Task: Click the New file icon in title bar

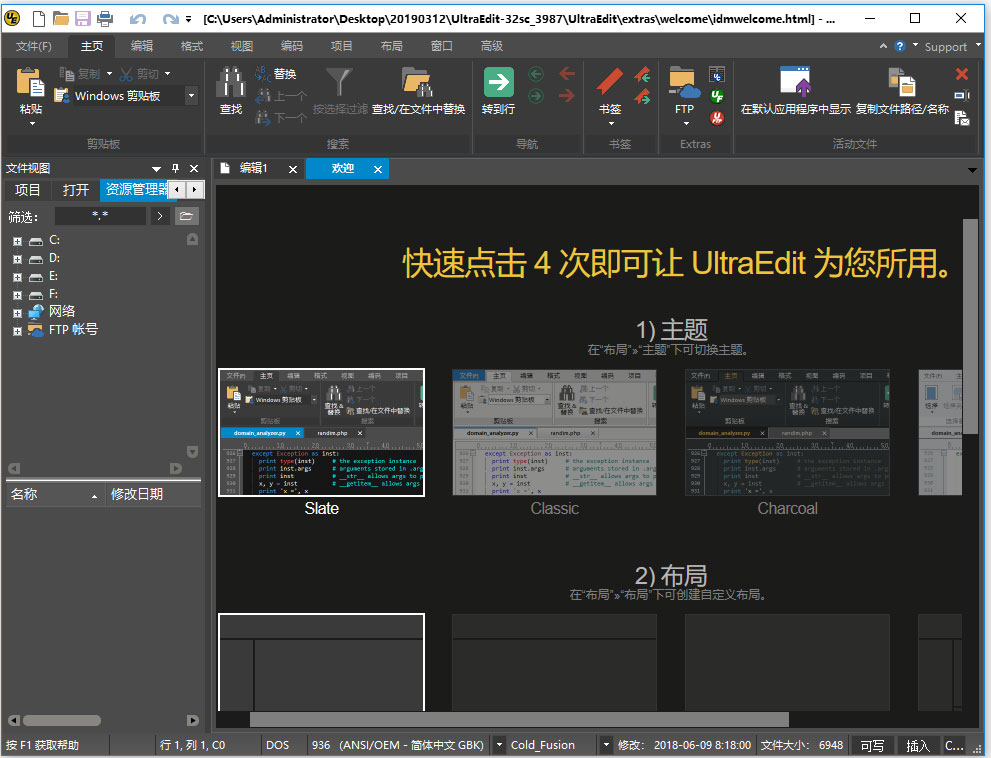Action: [x=39, y=18]
